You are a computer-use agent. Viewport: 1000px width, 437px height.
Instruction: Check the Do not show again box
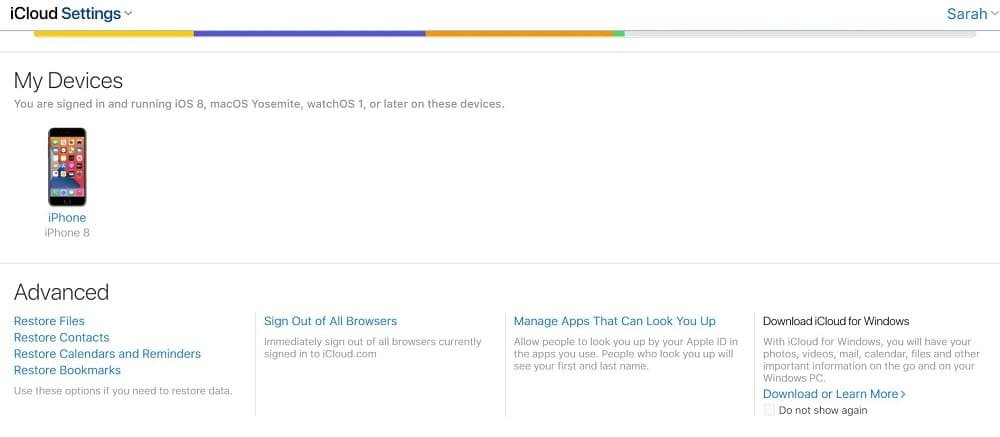click(x=769, y=410)
